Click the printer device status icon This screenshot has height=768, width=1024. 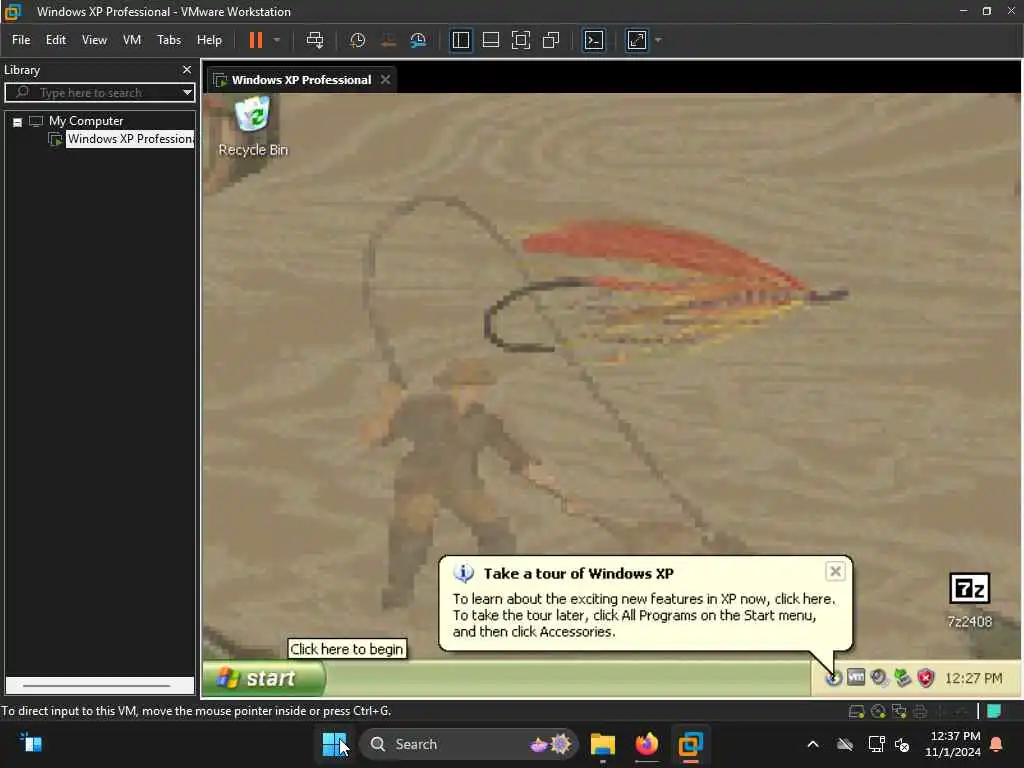click(x=920, y=711)
